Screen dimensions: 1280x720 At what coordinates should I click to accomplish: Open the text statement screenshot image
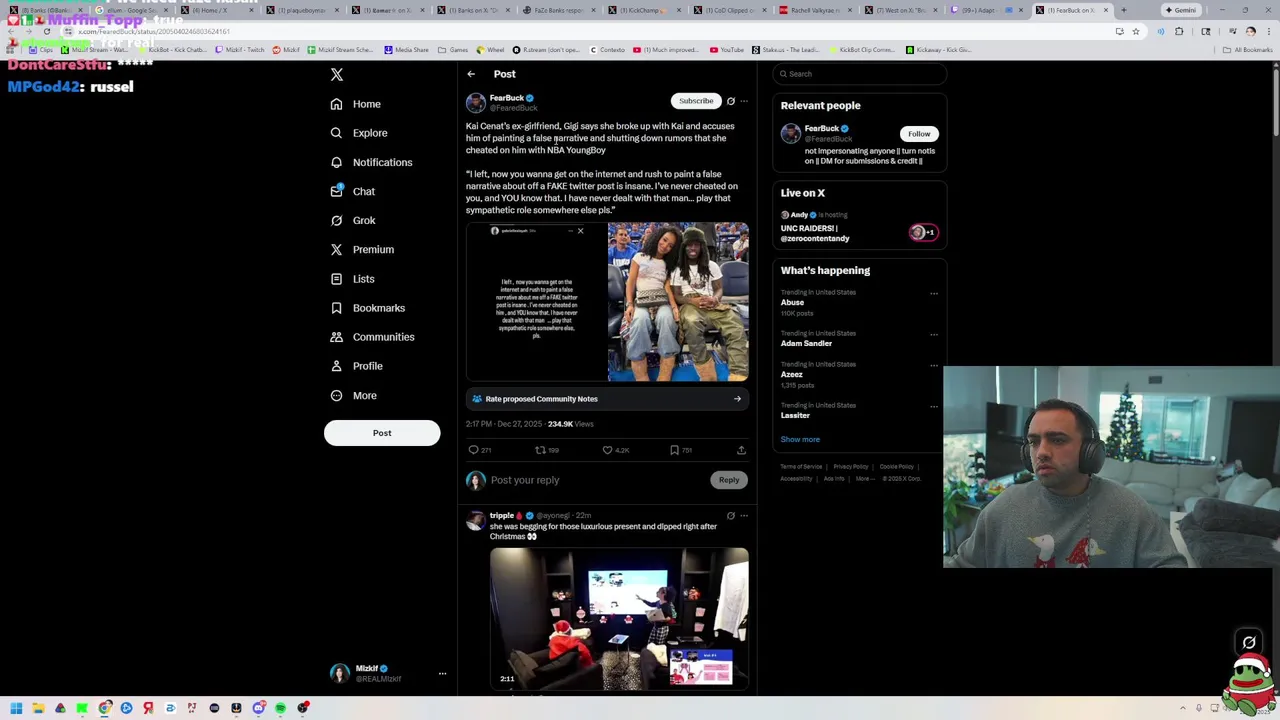536,302
